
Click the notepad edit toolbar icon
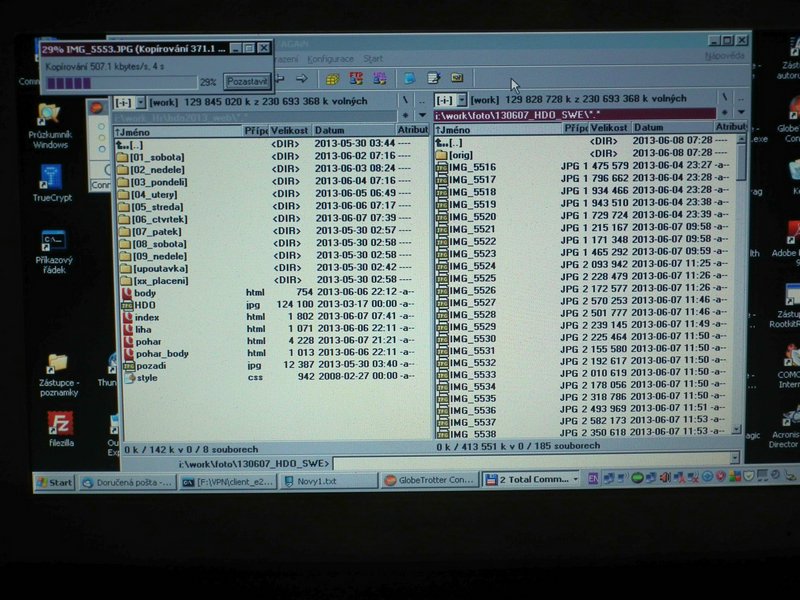pyautogui.click(x=434, y=78)
